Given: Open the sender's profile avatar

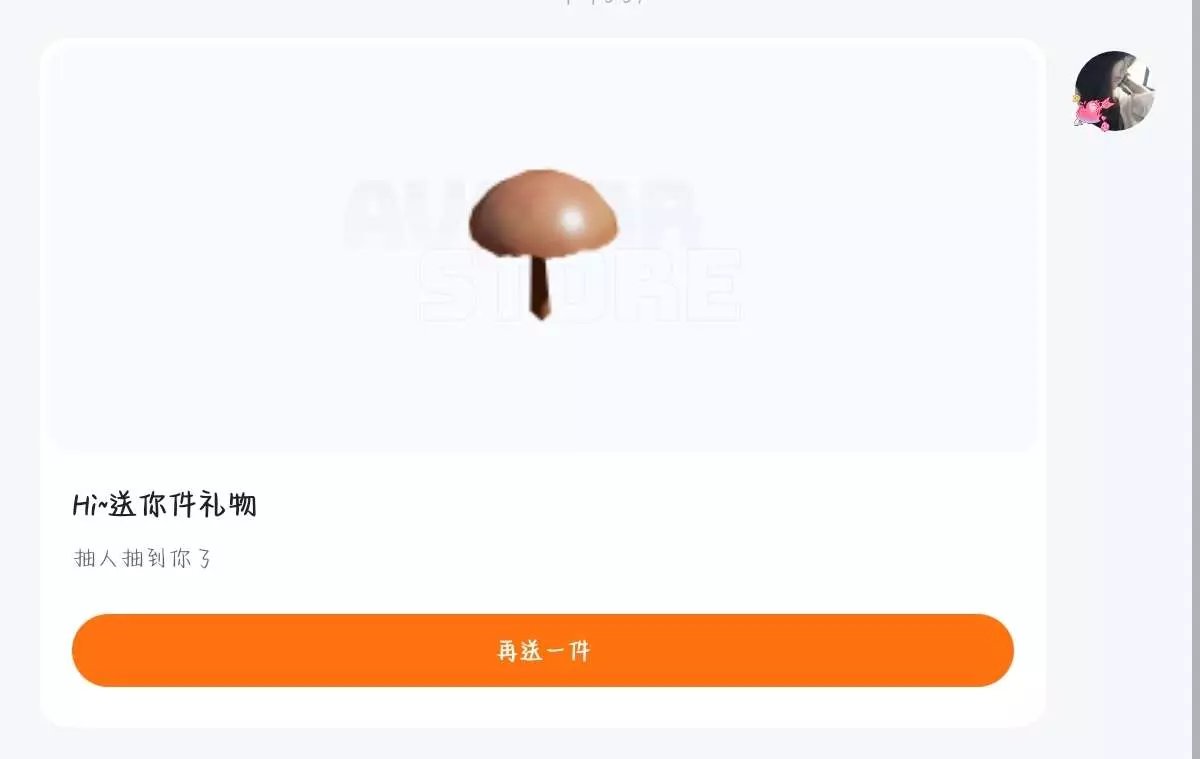Looking at the screenshot, I should pyautogui.click(x=1114, y=91).
